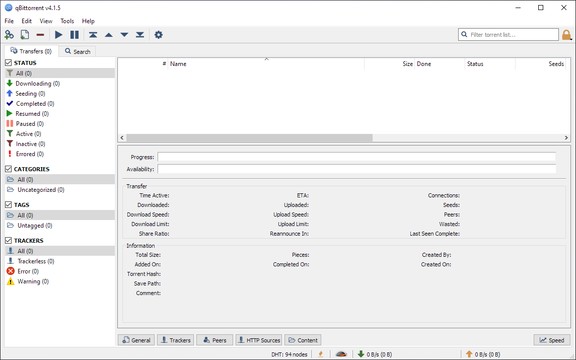Click the Filter torrent list search field
Viewport: 576px width, 360px height.
508,35
